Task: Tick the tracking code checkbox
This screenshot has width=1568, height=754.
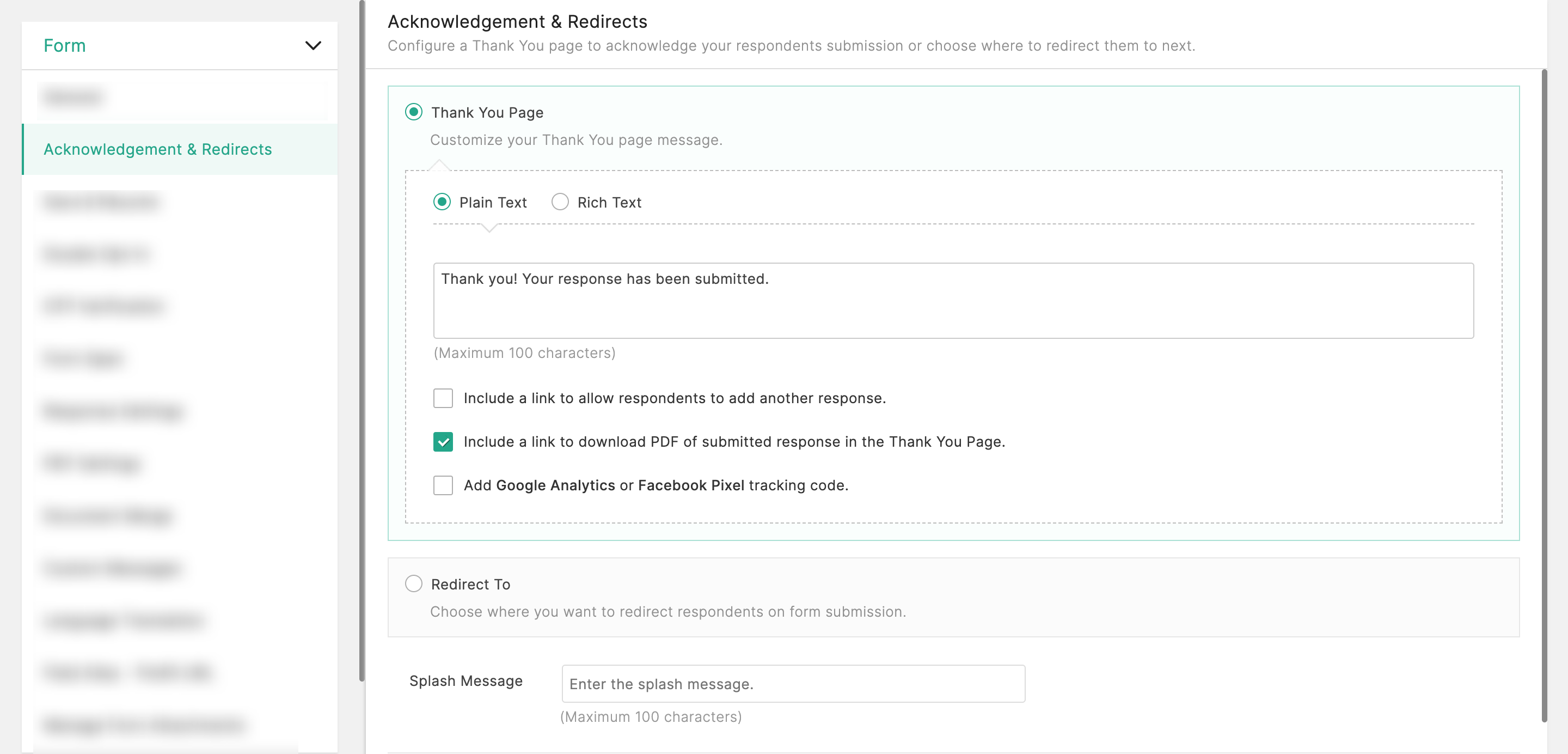Action: pyautogui.click(x=443, y=485)
